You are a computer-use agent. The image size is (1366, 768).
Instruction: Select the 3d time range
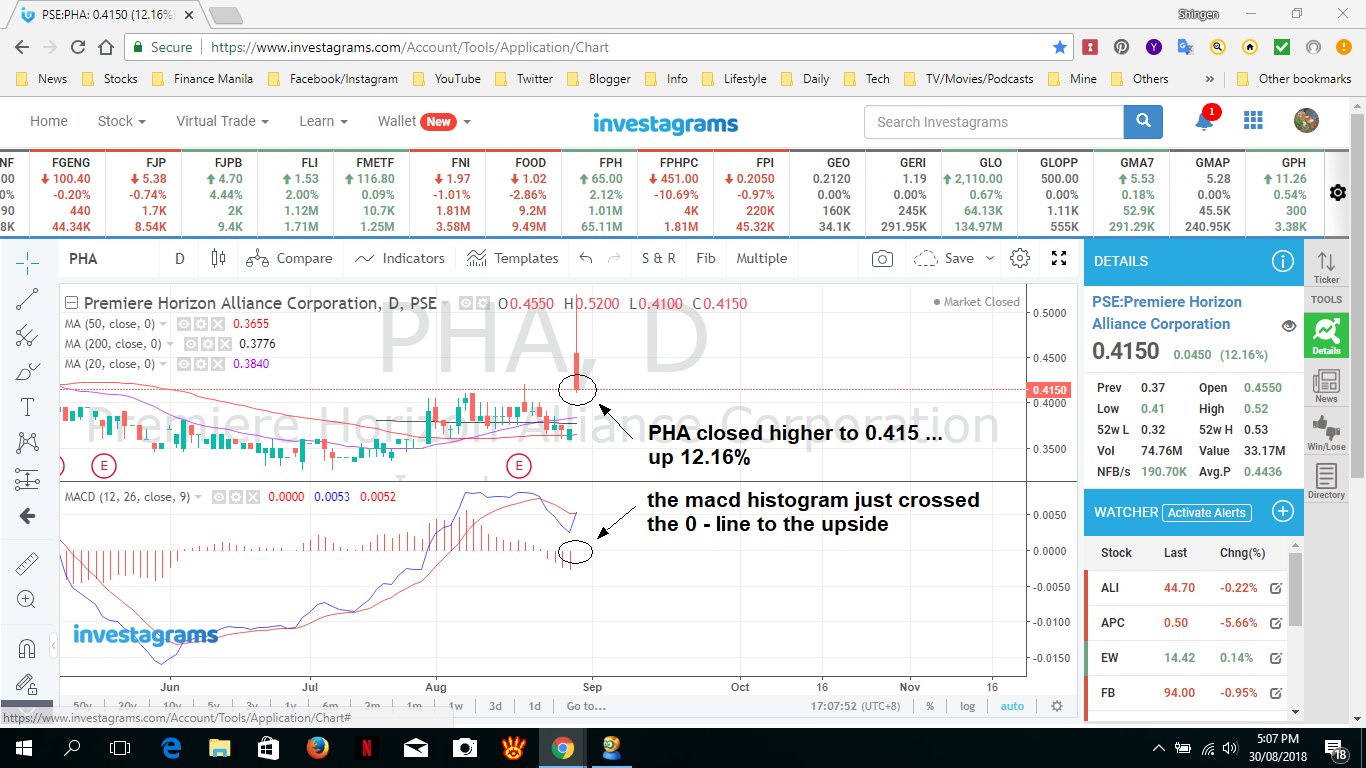[495, 706]
